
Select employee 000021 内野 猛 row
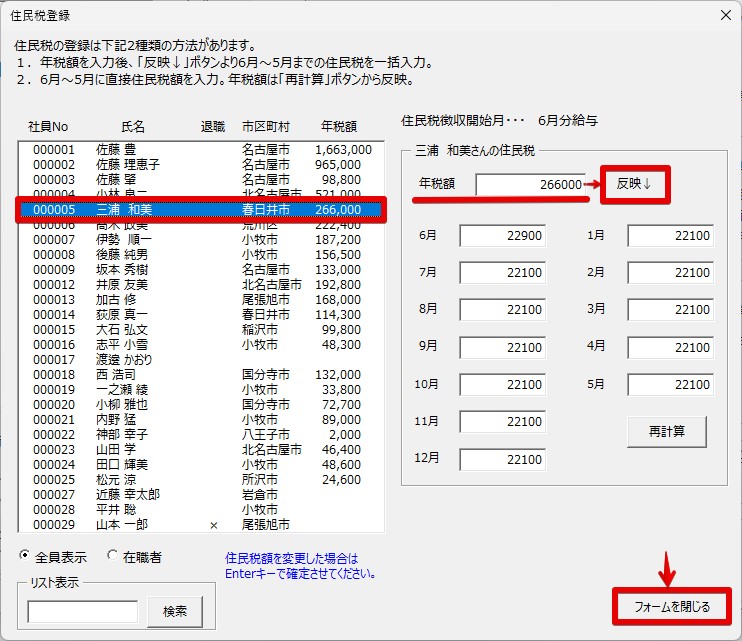click(201, 420)
